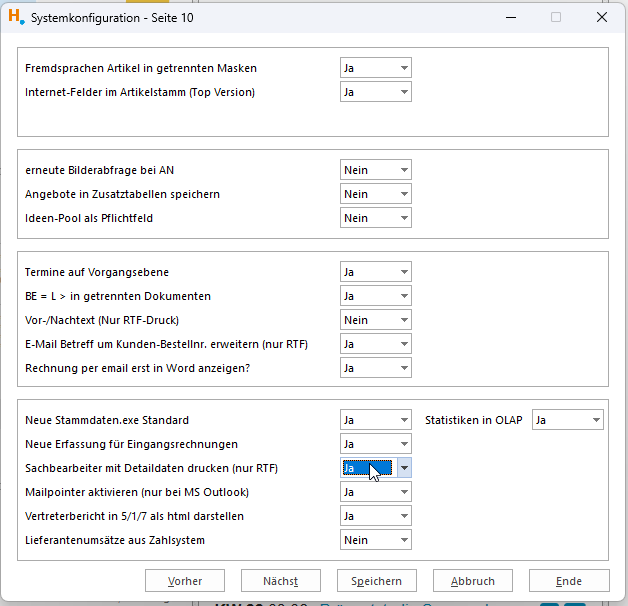628x606 pixels.
Task: Change Angebote in Zusatztabellen speichern setting
Action: pos(375,194)
